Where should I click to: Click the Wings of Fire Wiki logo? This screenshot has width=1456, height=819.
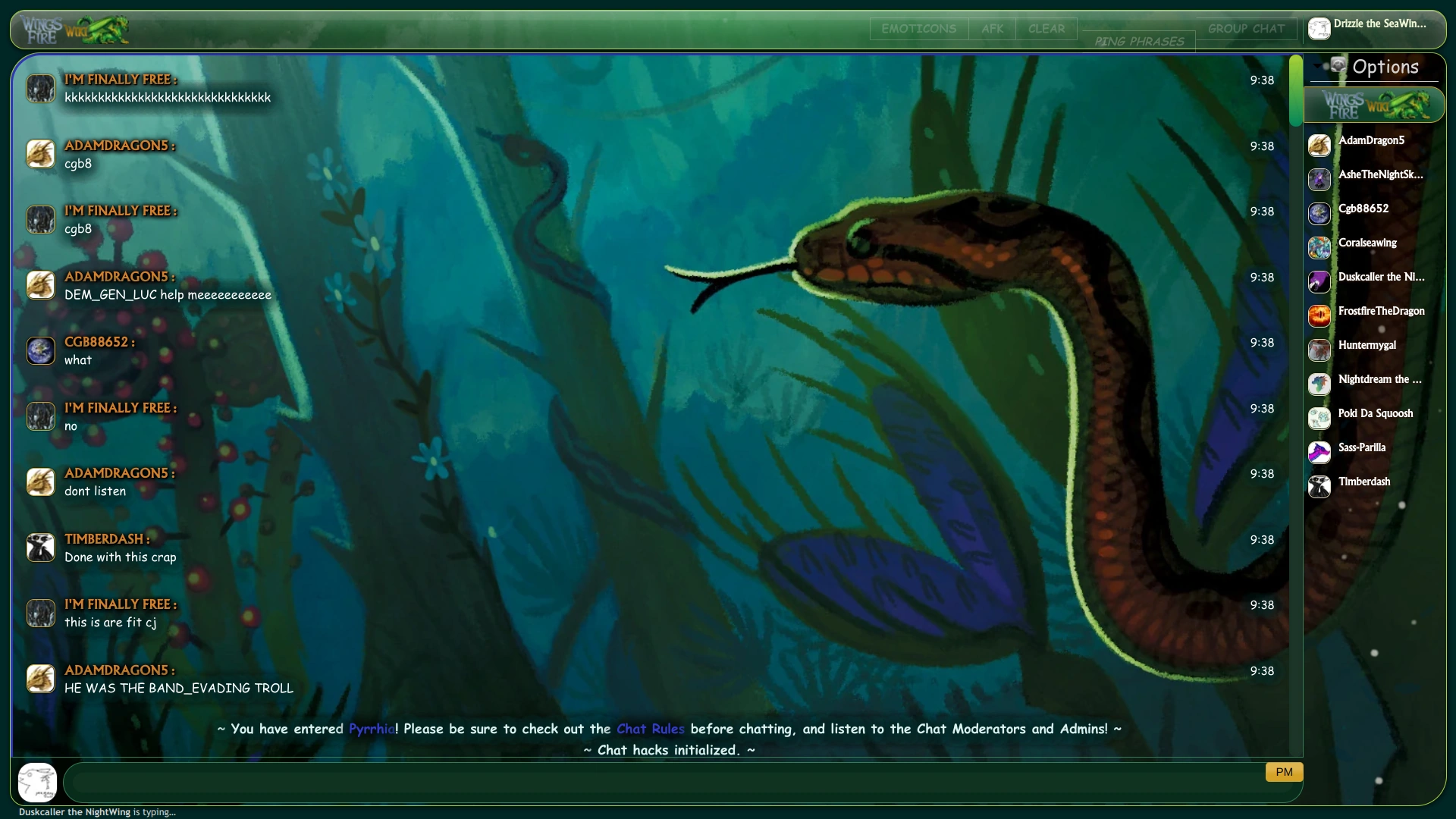(x=75, y=30)
